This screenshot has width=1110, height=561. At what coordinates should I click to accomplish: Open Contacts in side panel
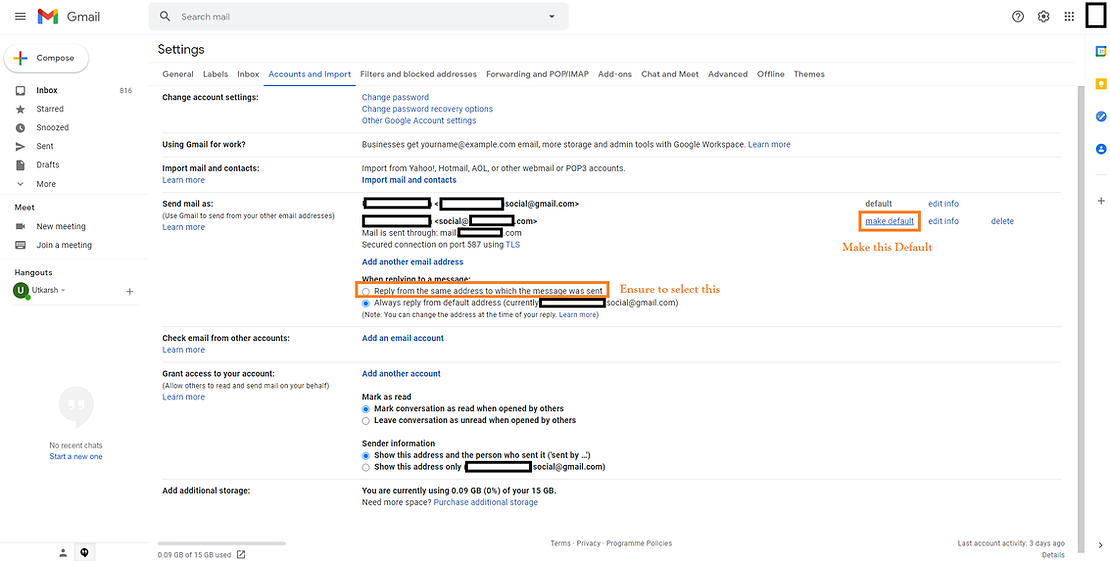click(1101, 149)
